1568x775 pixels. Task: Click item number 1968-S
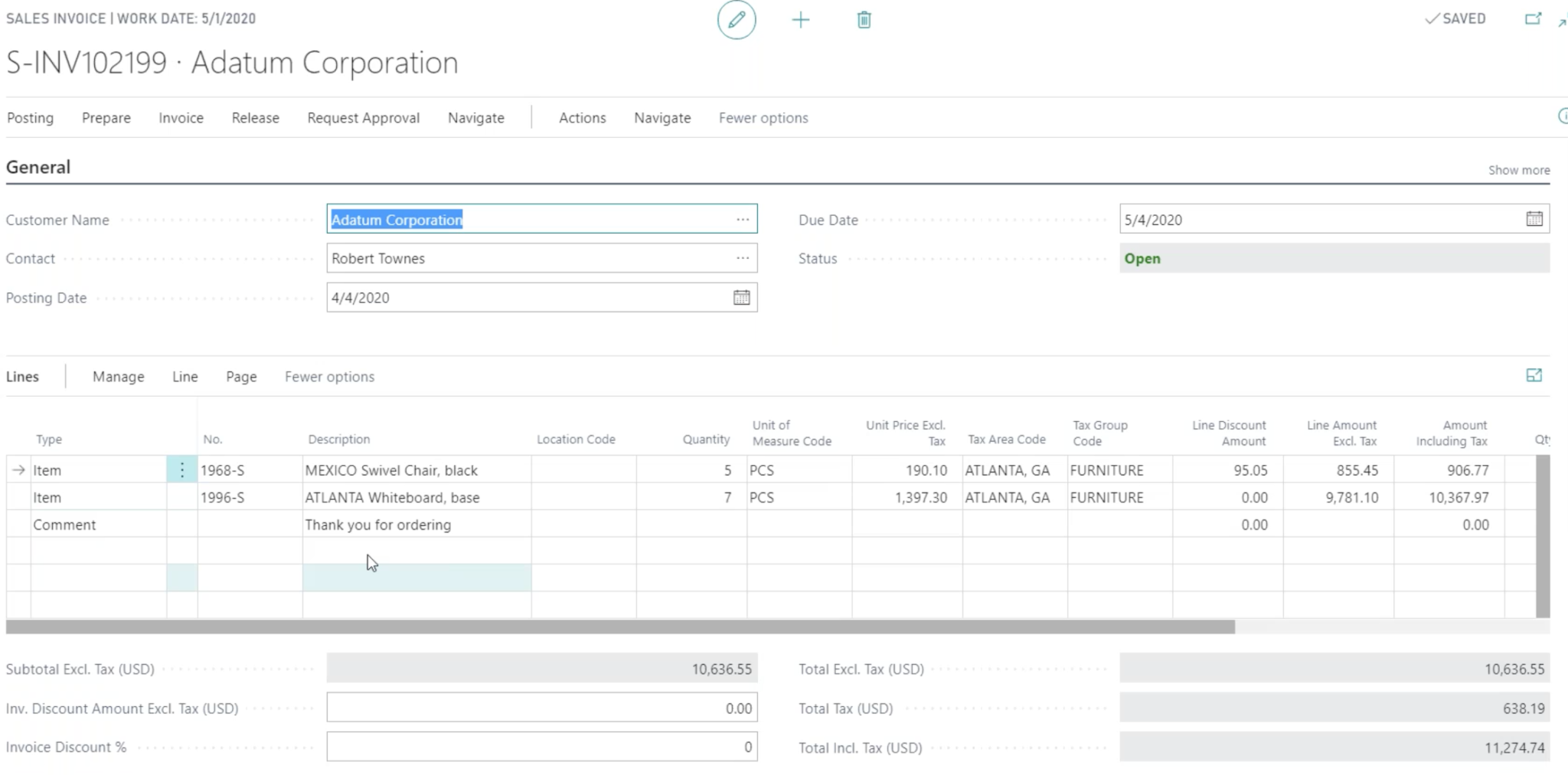(250, 469)
